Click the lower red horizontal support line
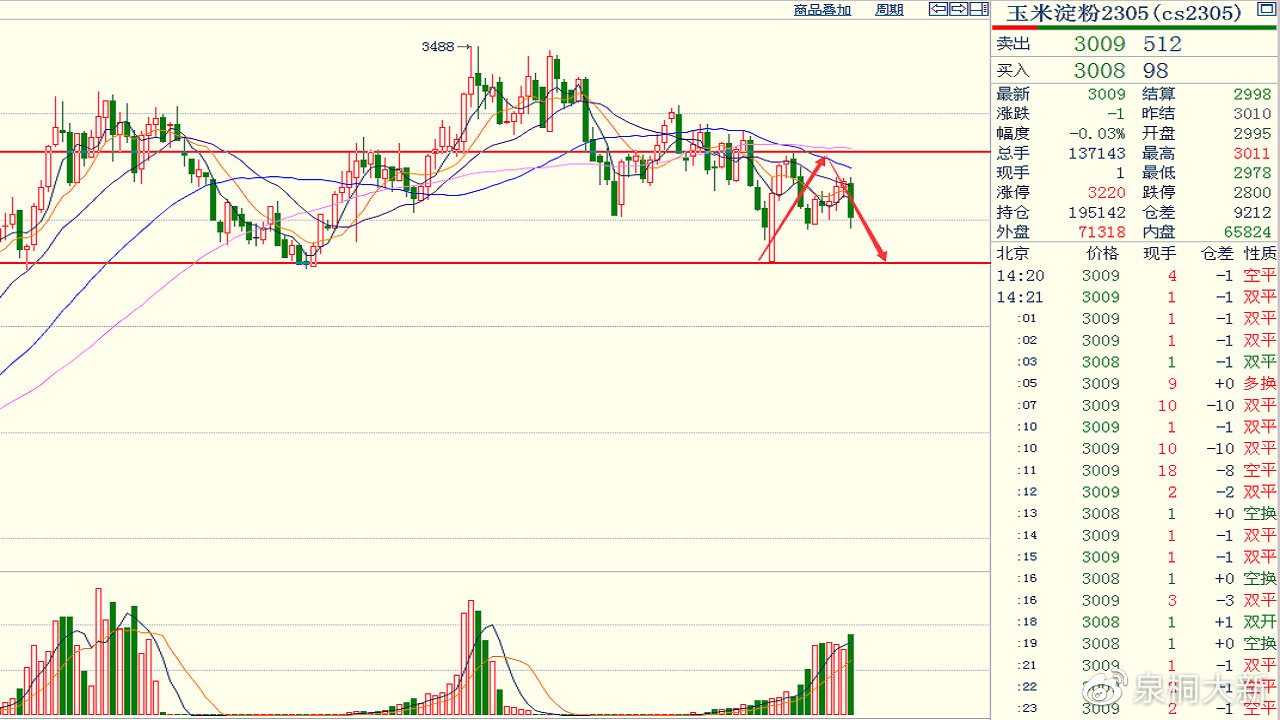 pos(500,263)
